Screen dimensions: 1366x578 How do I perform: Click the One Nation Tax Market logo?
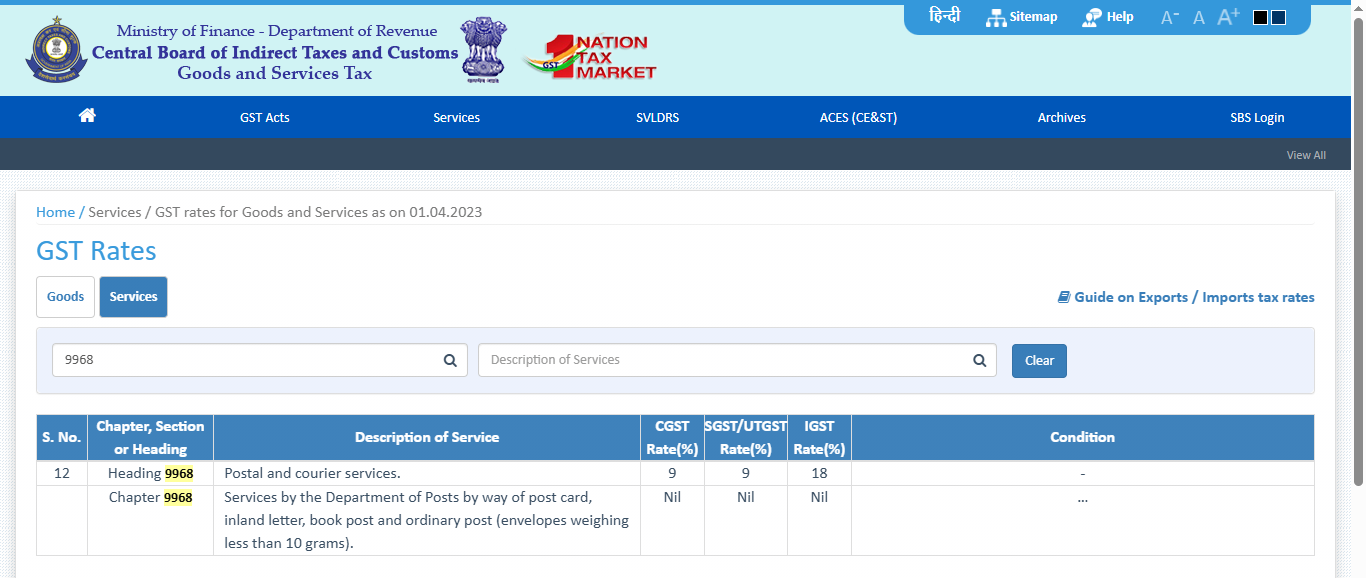590,57
